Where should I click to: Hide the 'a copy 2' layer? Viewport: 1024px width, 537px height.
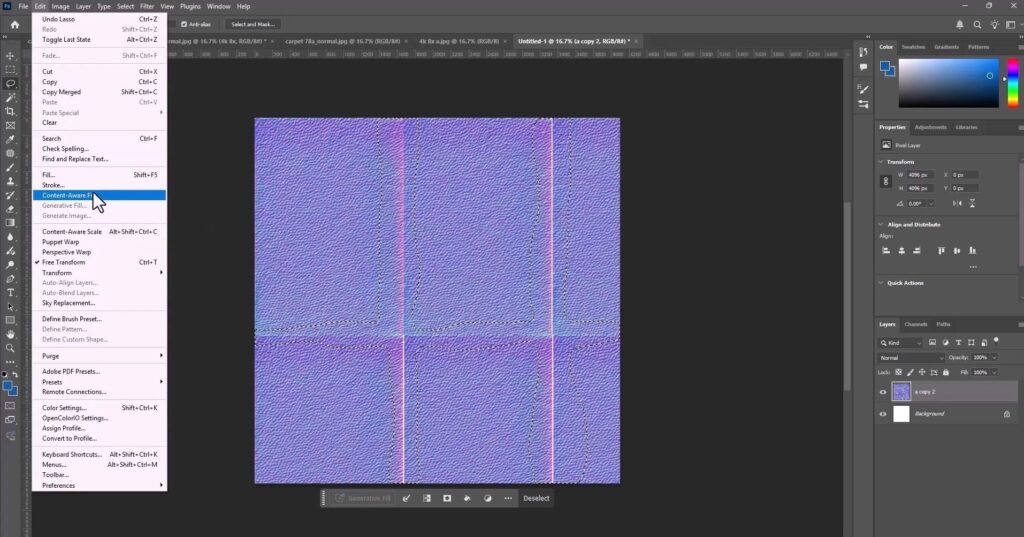point(883,392)
